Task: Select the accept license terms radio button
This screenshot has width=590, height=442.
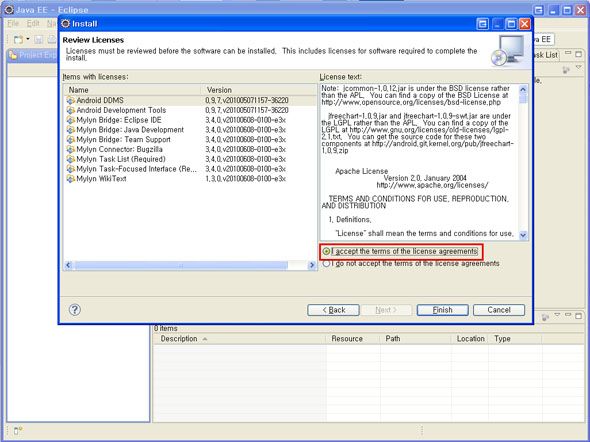Action: point(326,251)
